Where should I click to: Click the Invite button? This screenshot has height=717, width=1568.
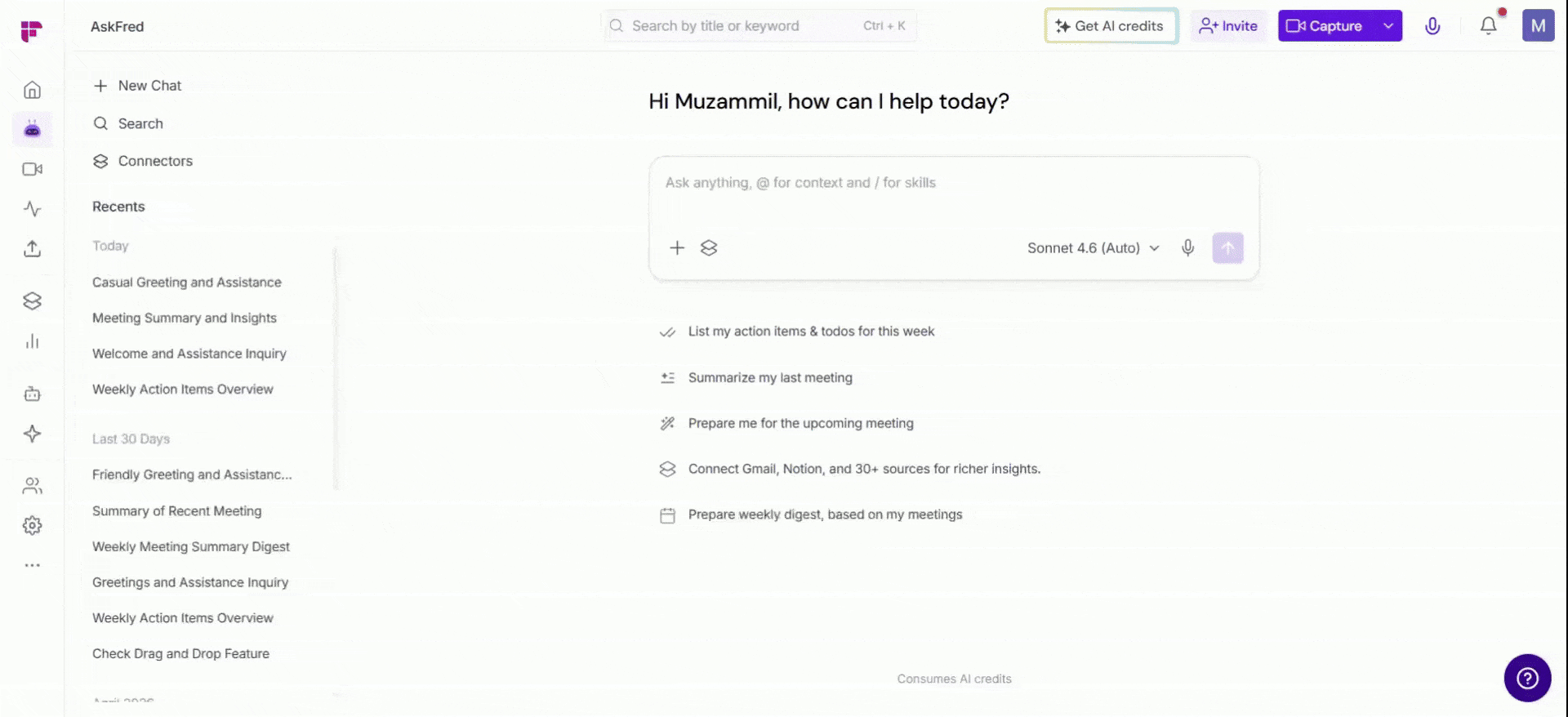[x=1228, y=26]
